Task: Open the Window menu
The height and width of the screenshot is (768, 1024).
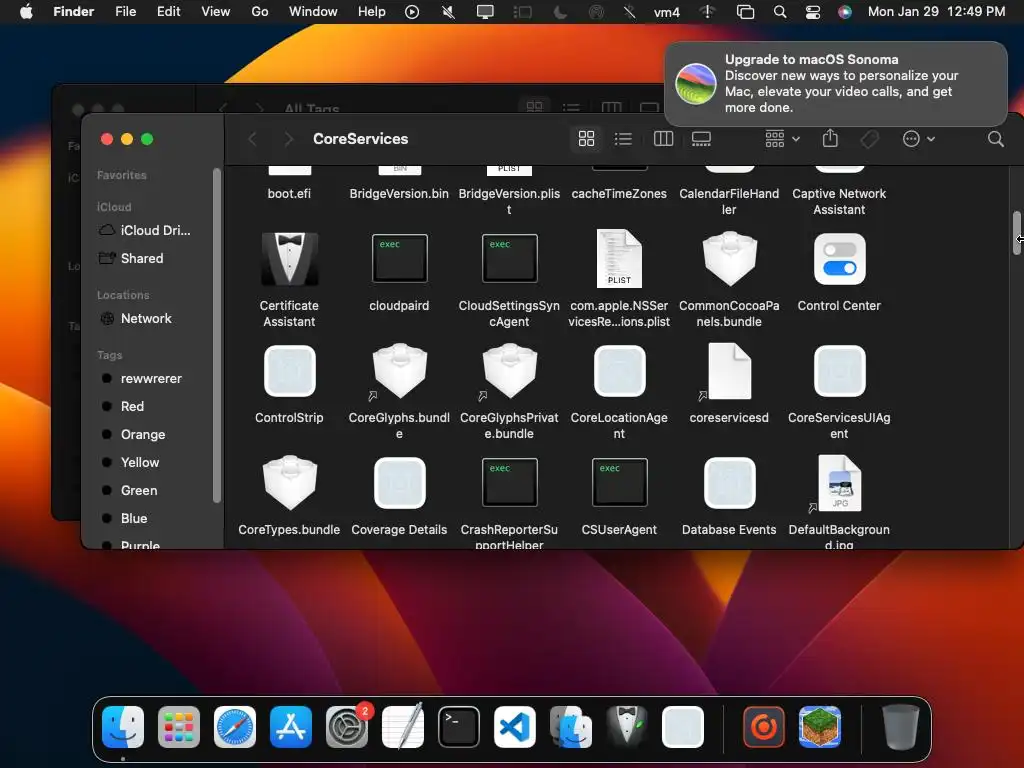Action: (313, 12)
